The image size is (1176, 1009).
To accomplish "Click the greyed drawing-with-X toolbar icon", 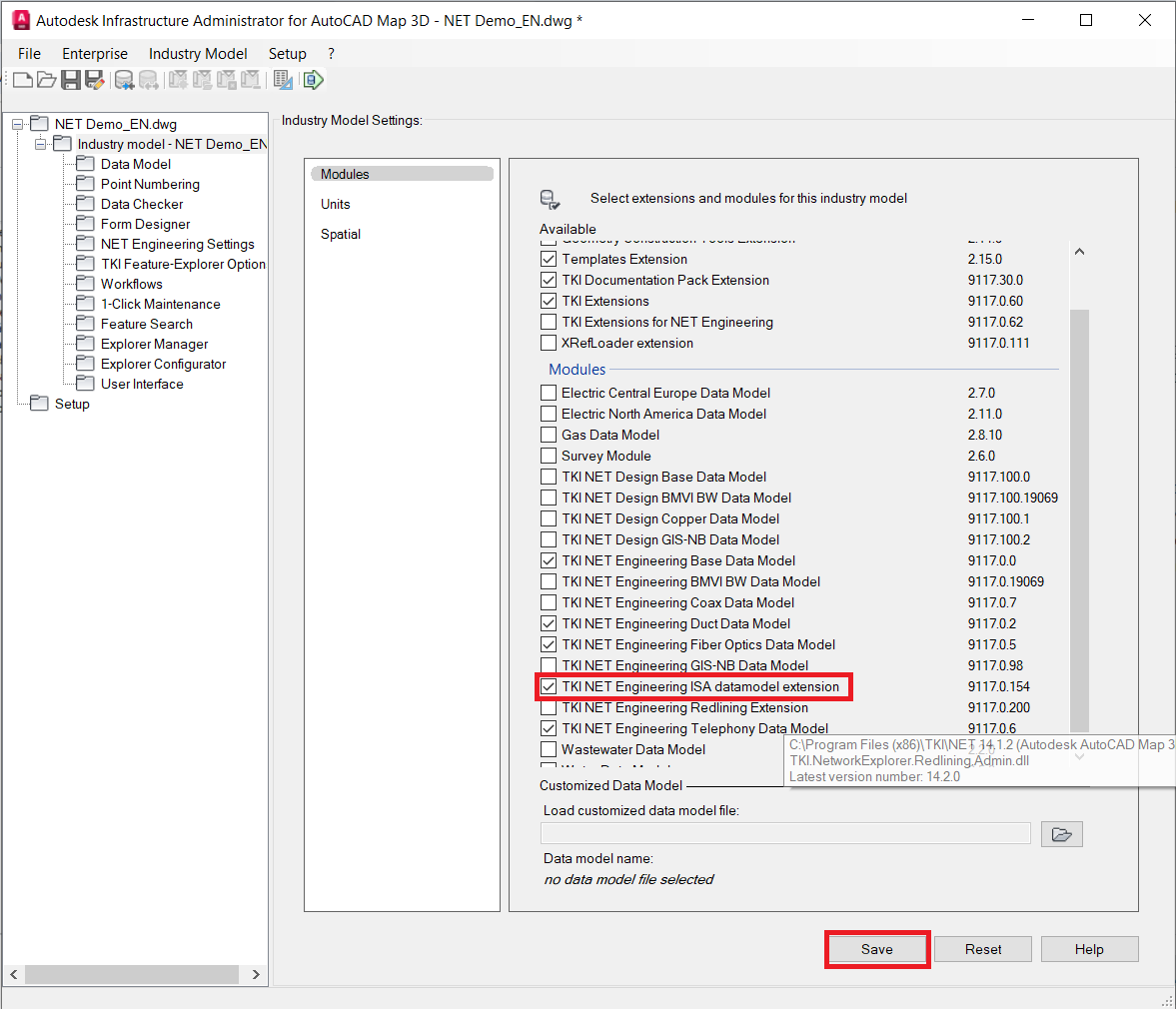I will click(227, 80).
